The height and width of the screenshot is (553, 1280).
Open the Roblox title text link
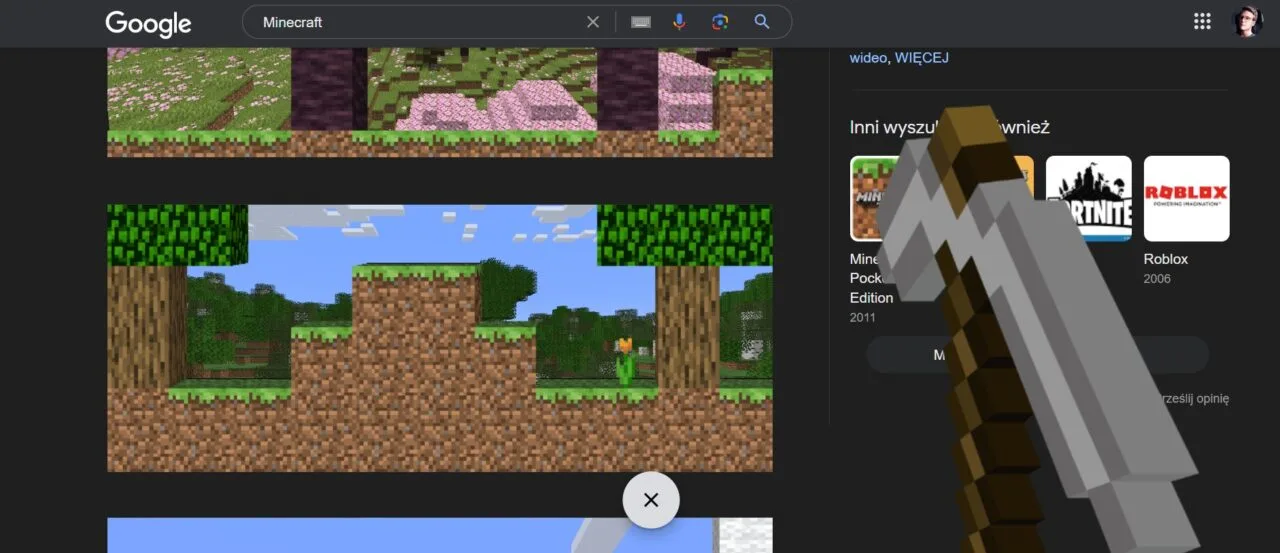pos(1166,259)
